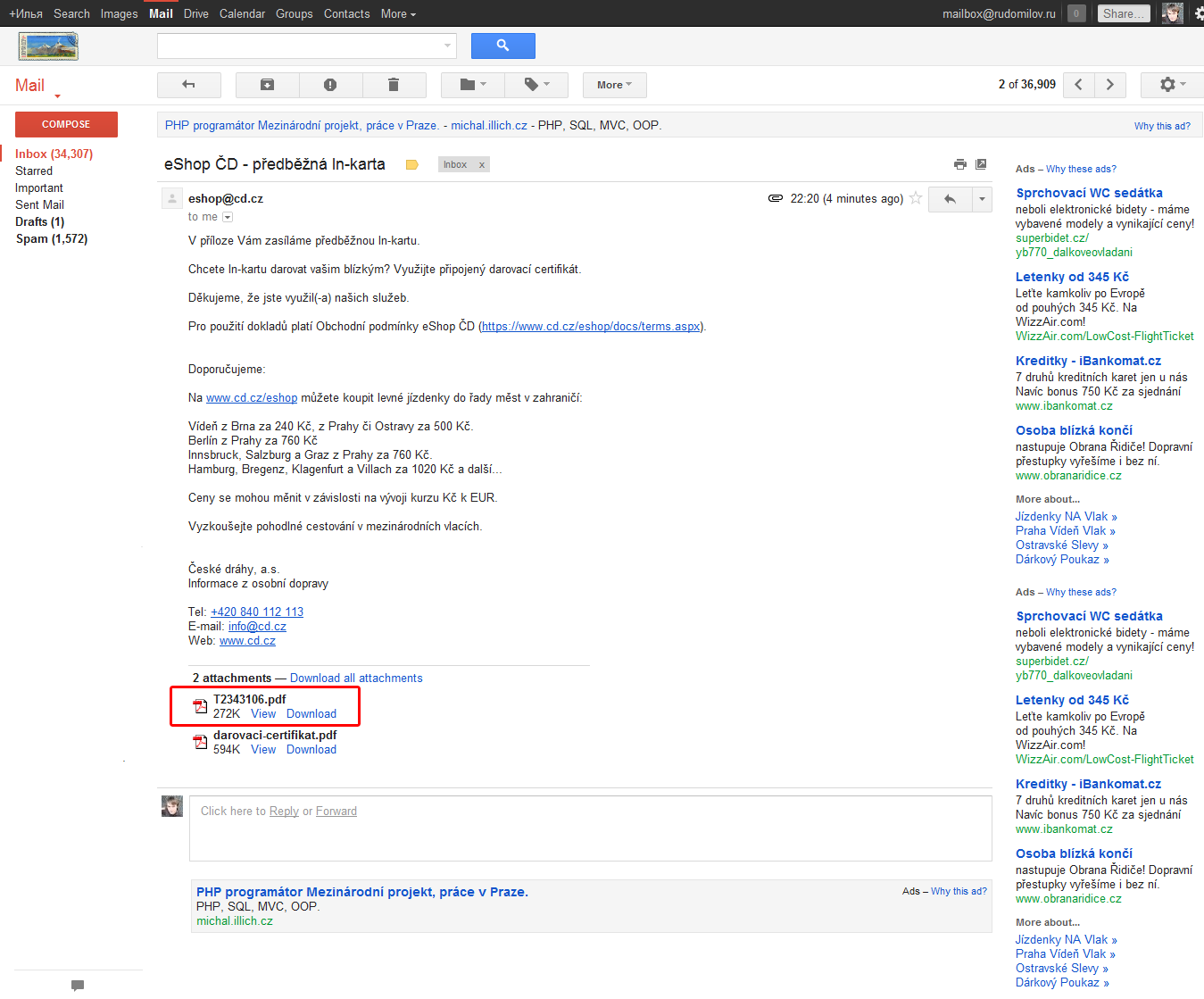Open Images from the top bar
This screenshot has height=999, width=1204.
(120, 13)
